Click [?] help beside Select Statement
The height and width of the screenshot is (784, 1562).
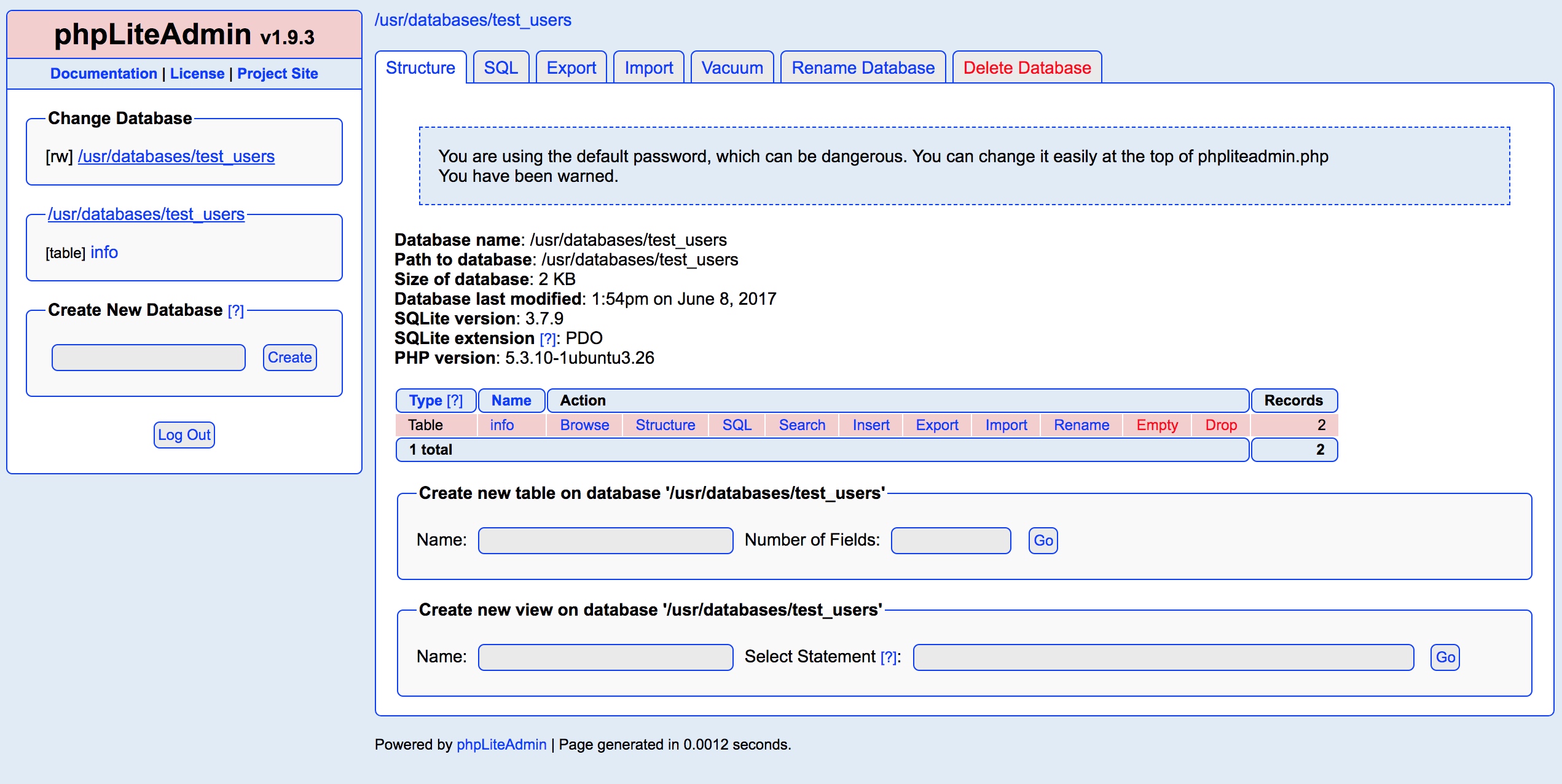click(888, 657)
